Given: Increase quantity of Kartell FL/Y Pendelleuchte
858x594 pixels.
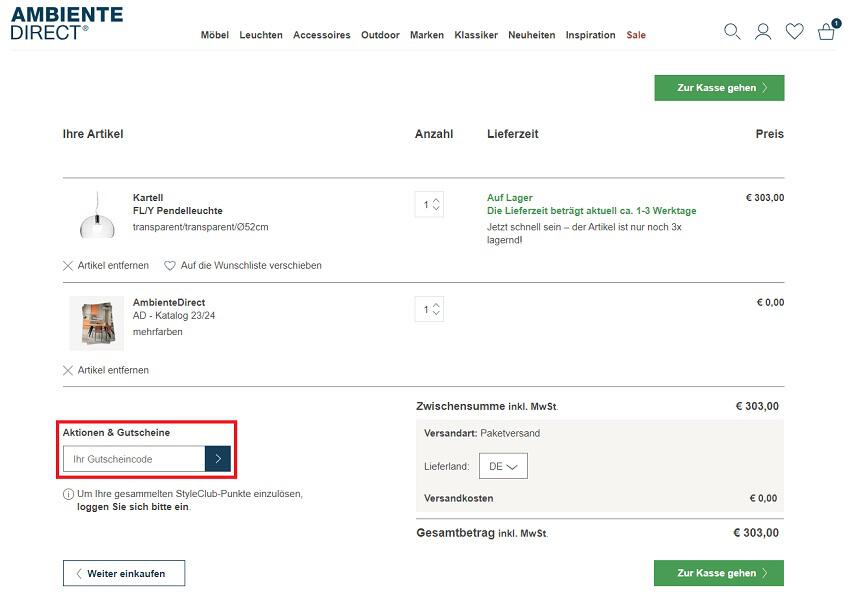Looking at the screenshot, I should (436, 200).
